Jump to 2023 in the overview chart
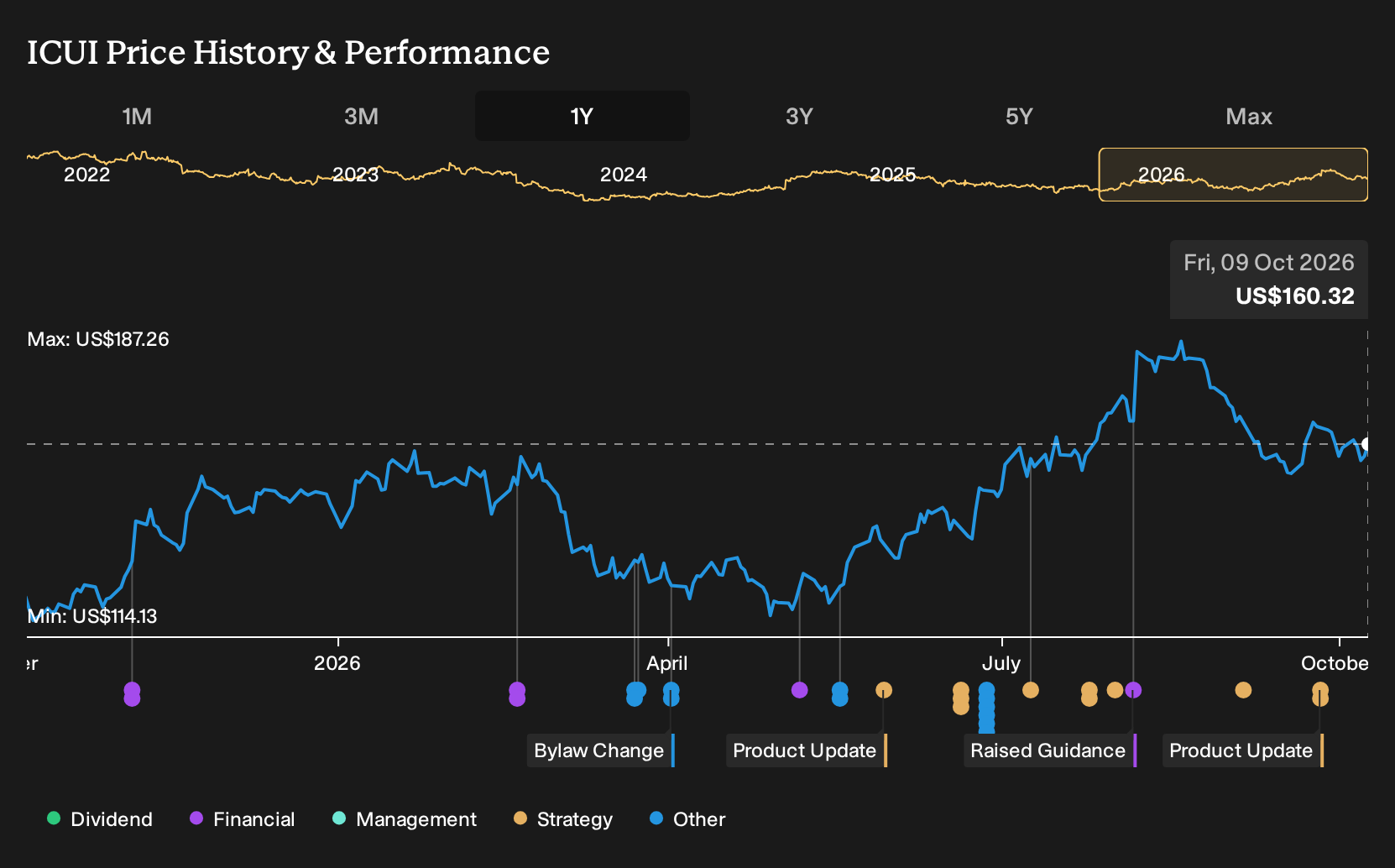 click(356, 175)
